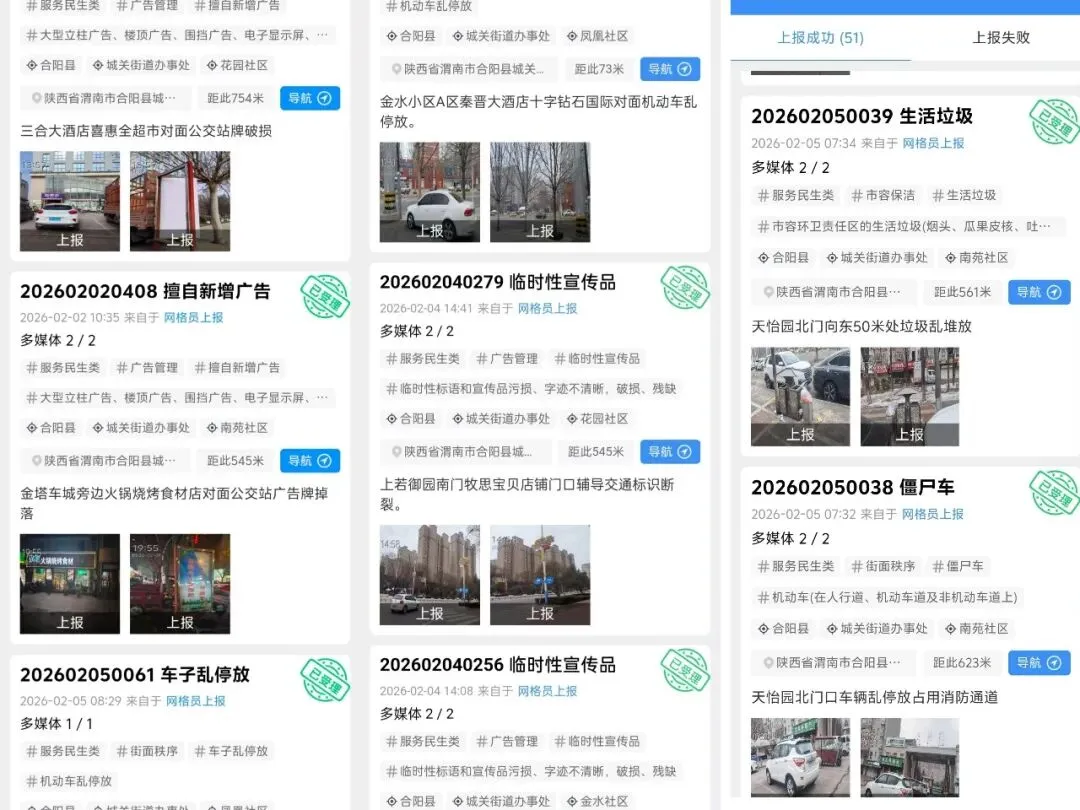Viewport: 1080px width, 810px height.
Task: Select the 凤凰社区 location tag
Action: click(x=597, y=37)
